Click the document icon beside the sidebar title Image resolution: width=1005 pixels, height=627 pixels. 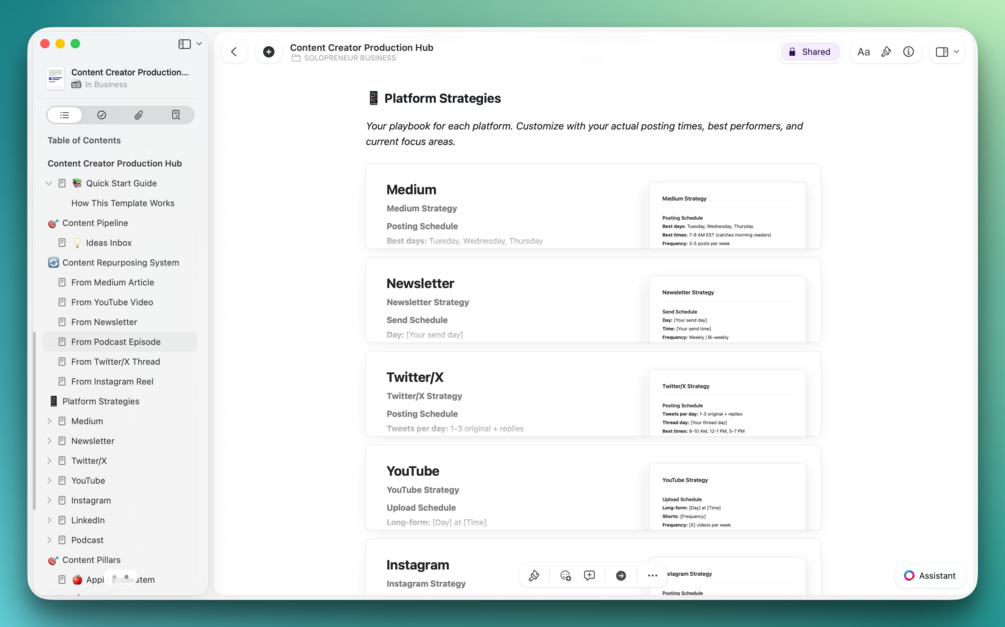tap(56, 78)
